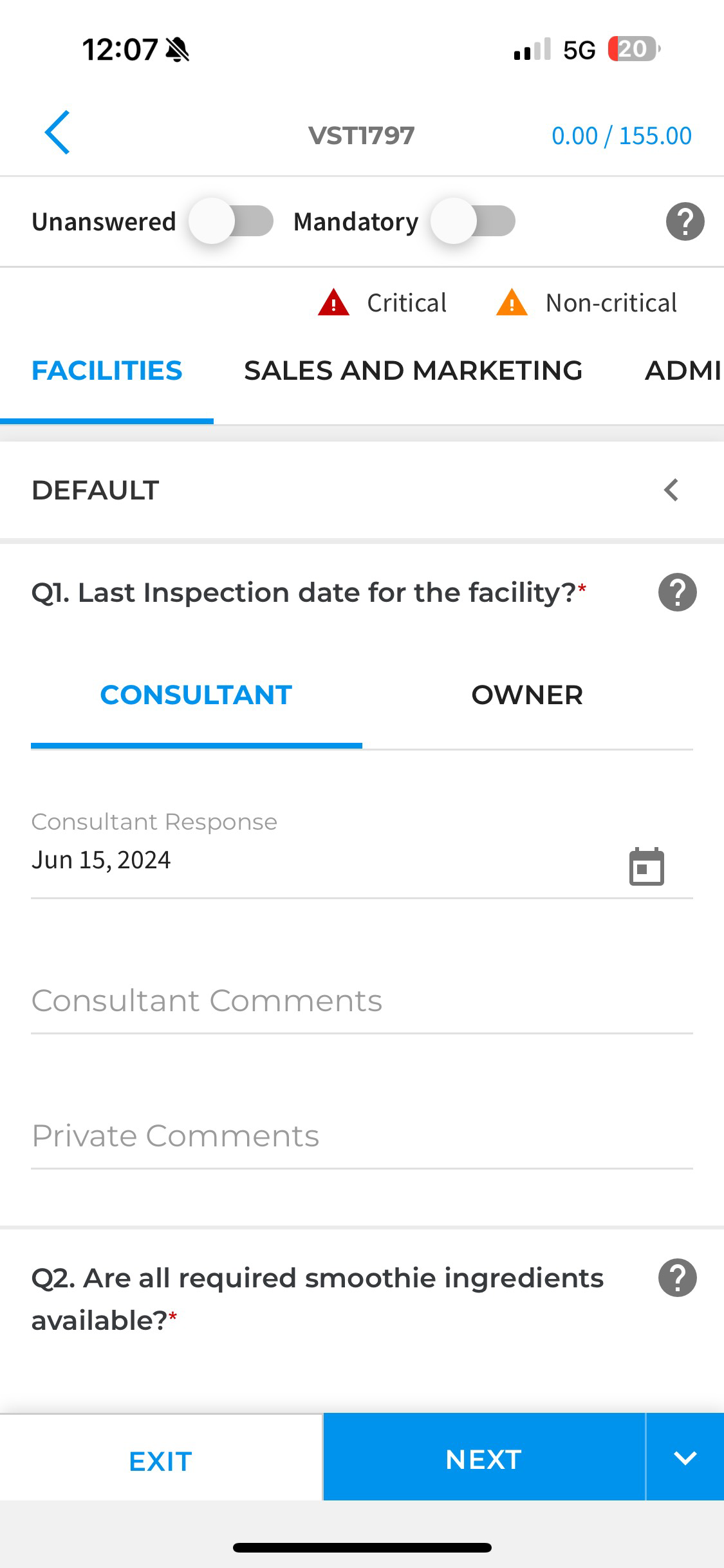Open the calendar date picker icon
The width and height of the screenshot is (724, 1568).
(646, 866)
